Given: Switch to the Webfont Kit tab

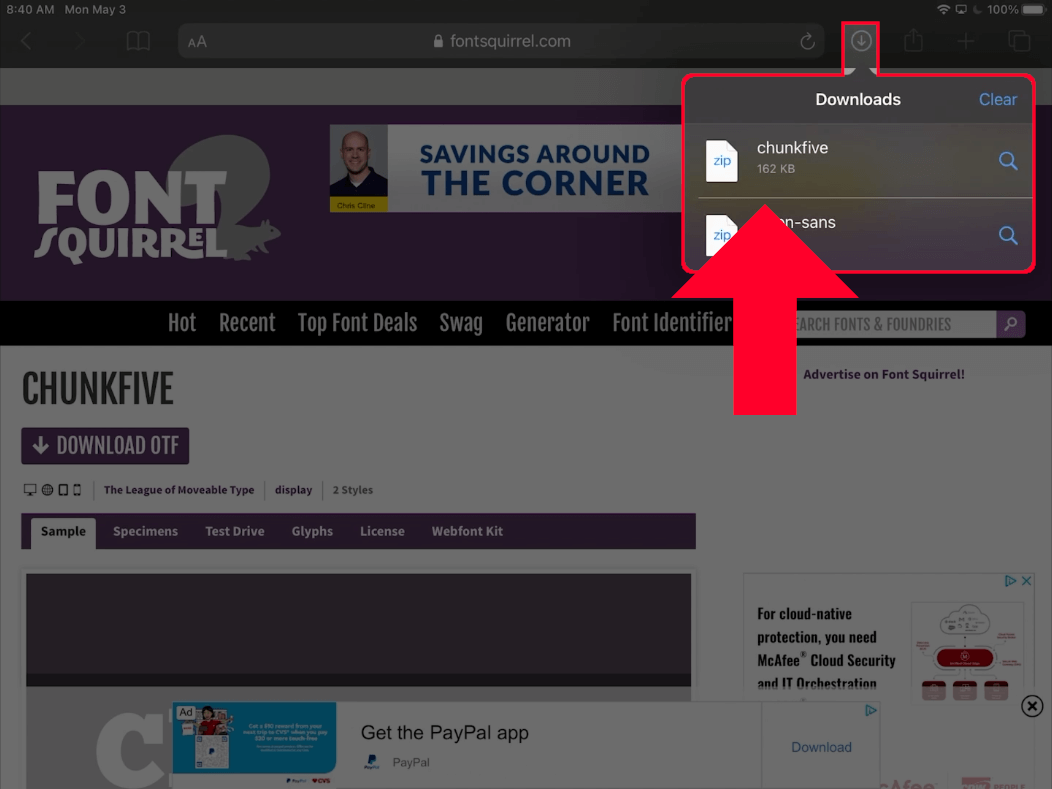Looking at the screenshot, I should pyautogui.click(x=468, y=531).
